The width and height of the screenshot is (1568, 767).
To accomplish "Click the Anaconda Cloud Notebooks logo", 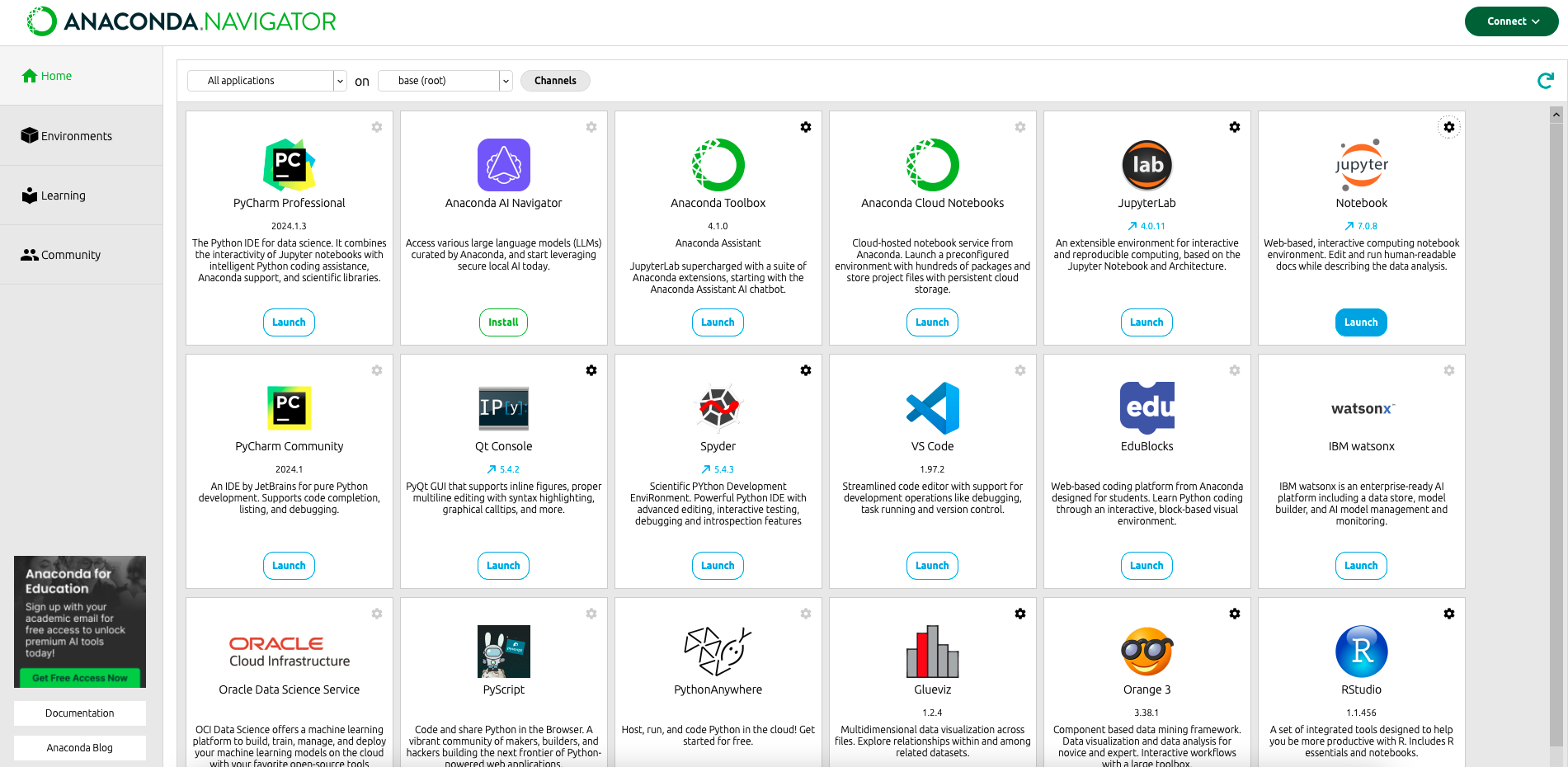I will point(932,165).
